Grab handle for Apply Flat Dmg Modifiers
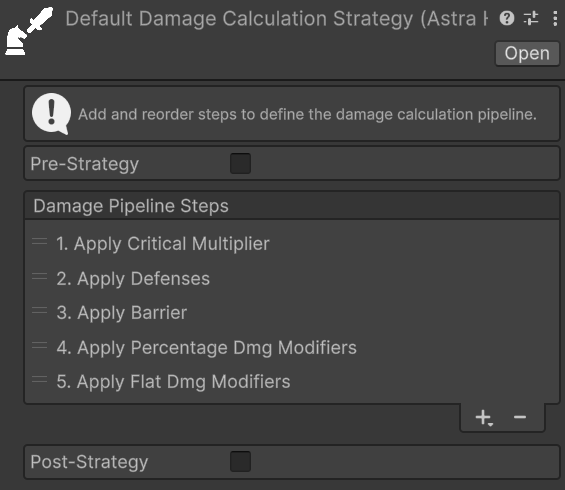 click(40, 379)
